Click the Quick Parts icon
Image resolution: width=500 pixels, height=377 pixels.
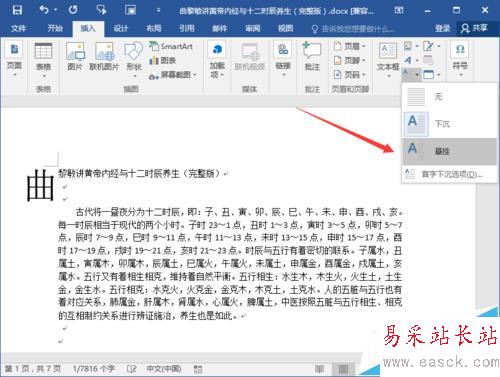coord(410,46)
